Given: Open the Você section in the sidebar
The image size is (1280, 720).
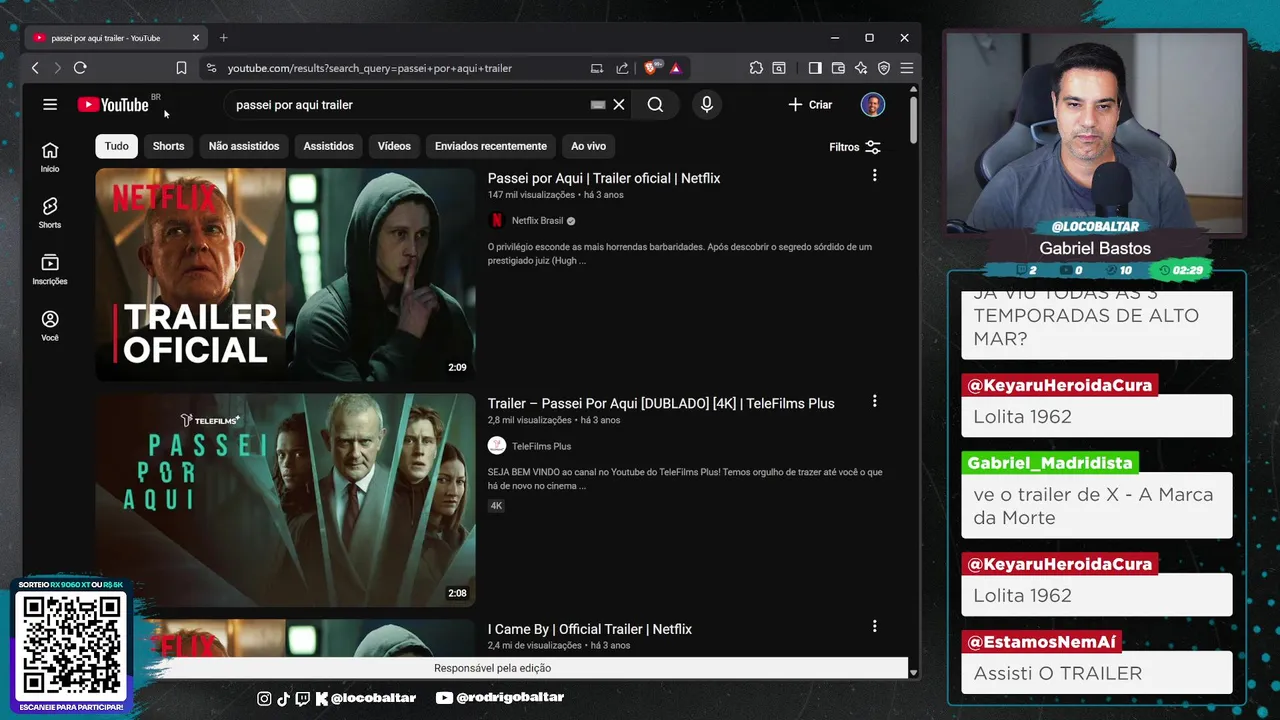Looking at the screenshot, I should point(50,325).
